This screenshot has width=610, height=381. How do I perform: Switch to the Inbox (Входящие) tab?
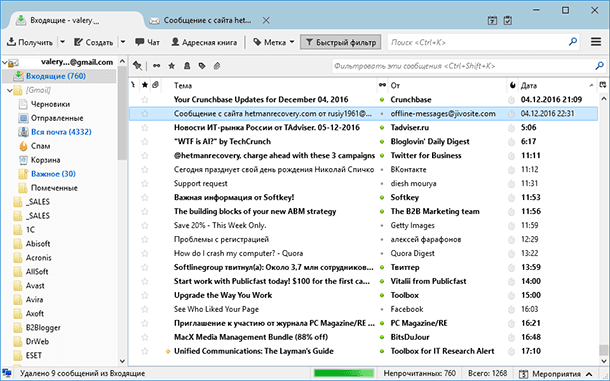click(74, 20)
